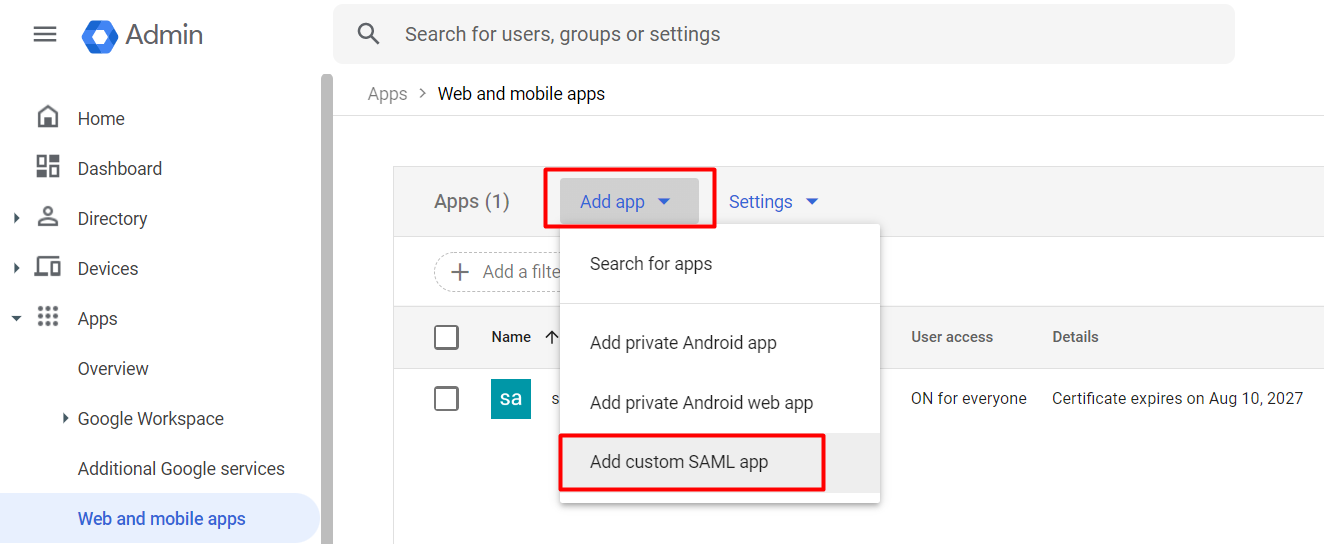Click the Google Admin logo
Viewport: 1324px width, 544px height.
tap(100, 35)
